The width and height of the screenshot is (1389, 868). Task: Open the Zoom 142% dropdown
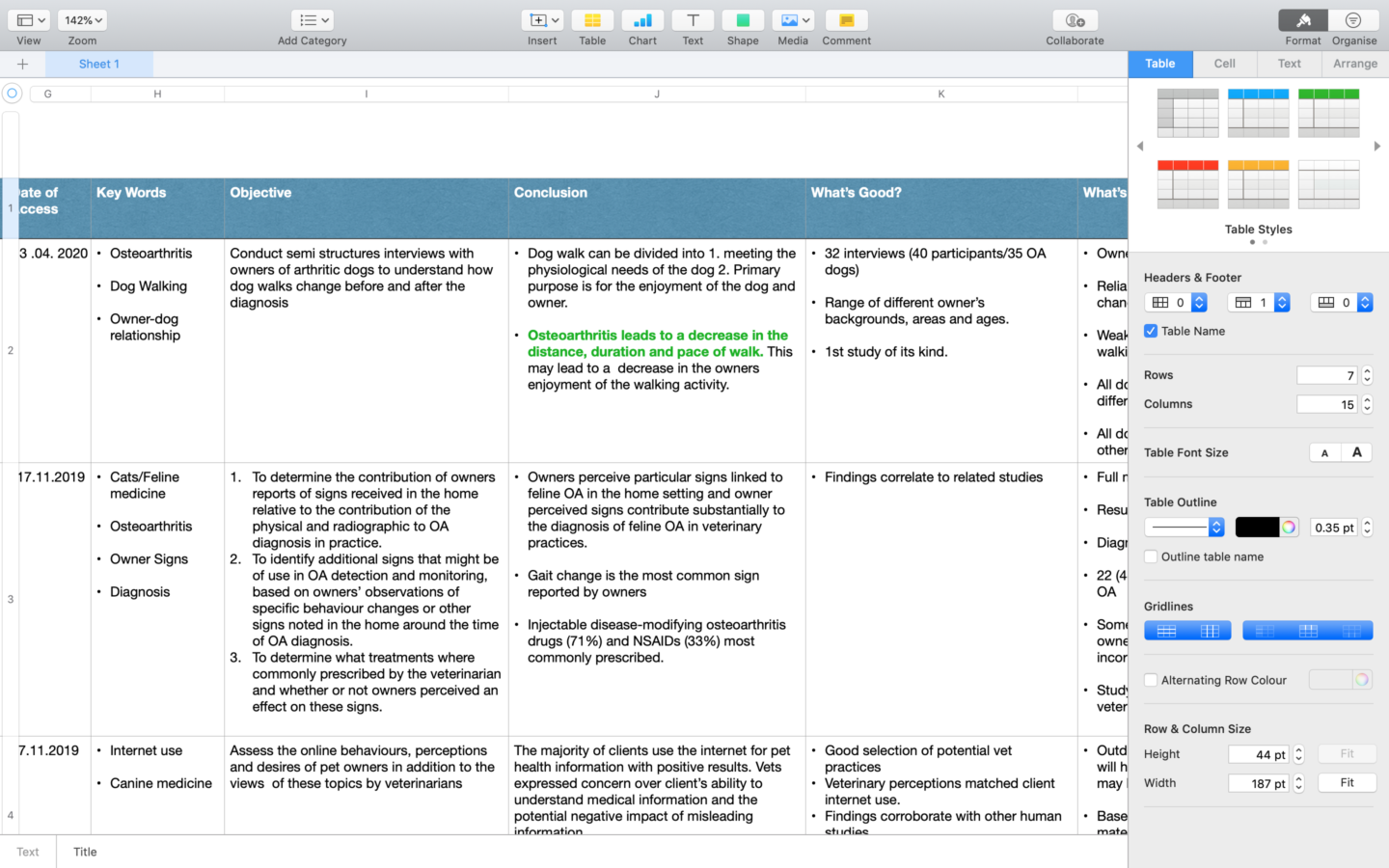[x=82, y=20]
